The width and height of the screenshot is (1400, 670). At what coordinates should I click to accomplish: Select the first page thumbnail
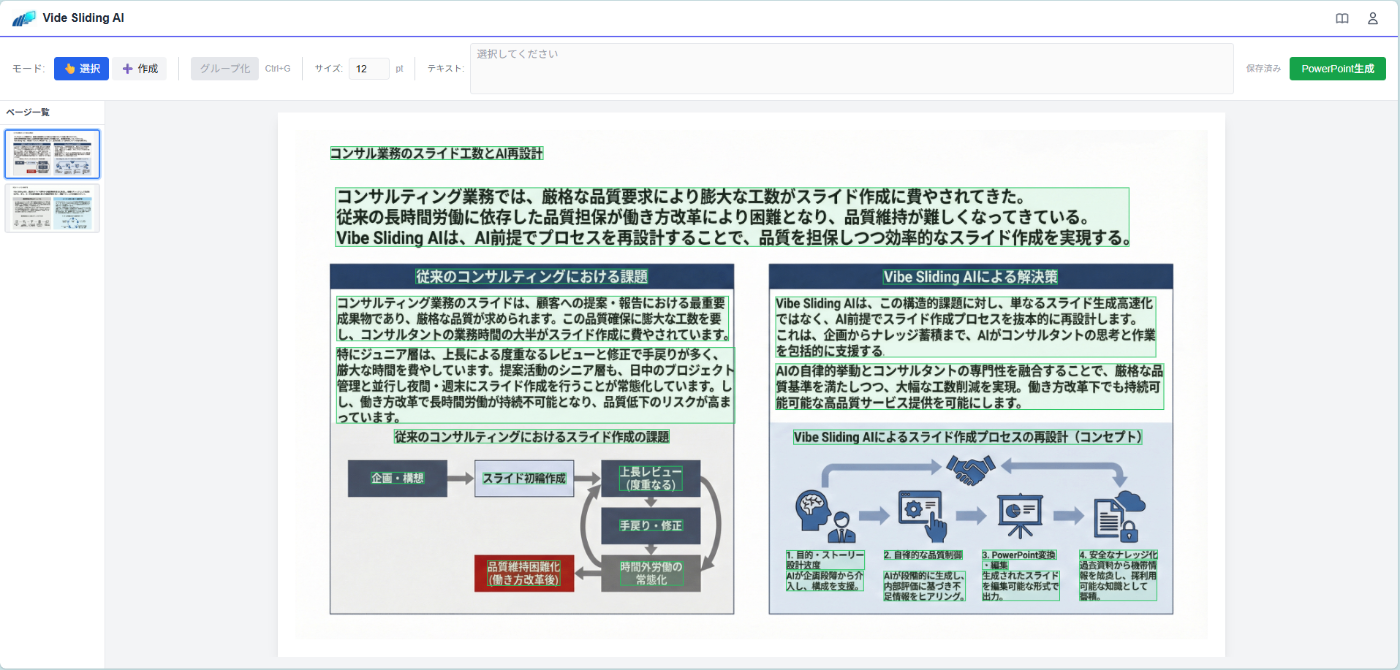point(52,154)
